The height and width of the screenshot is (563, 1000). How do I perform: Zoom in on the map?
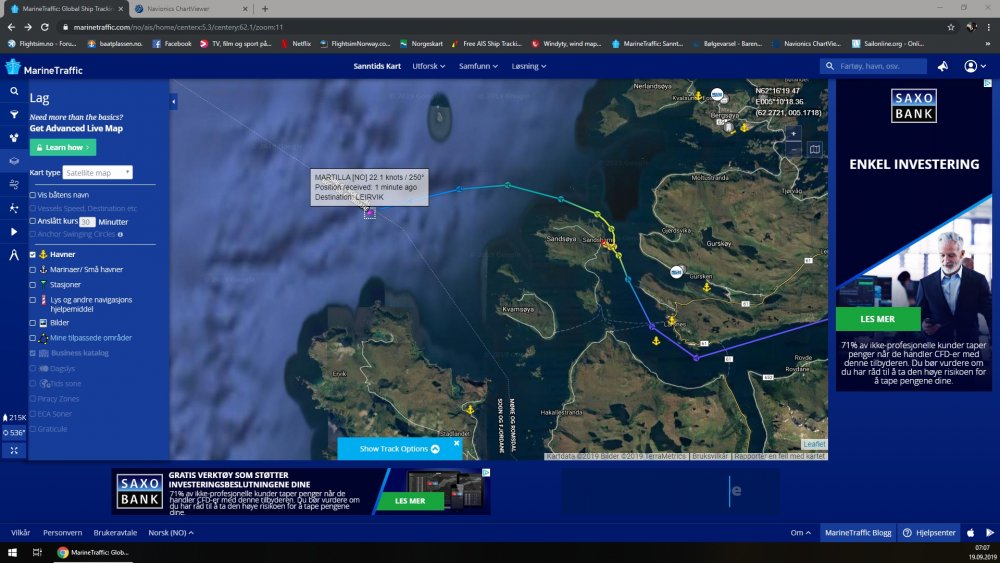tap(793, 134)
